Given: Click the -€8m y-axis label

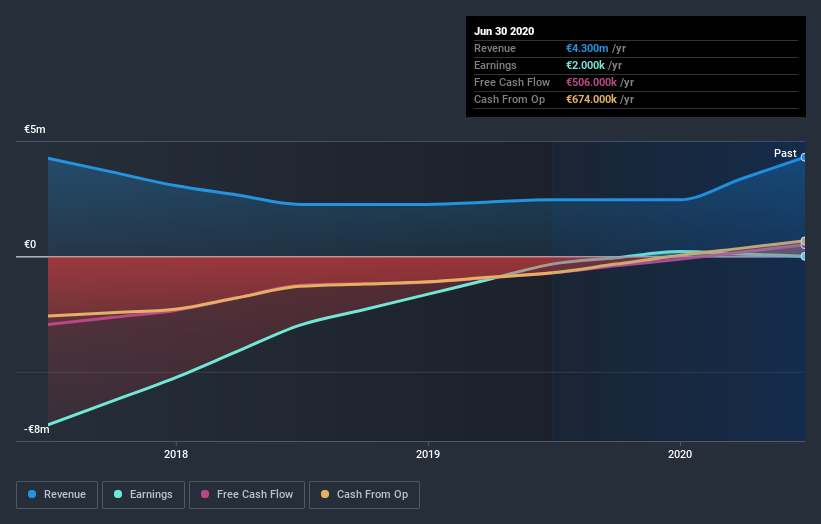Looking at the screenshot, I should (x=37, y=429).
